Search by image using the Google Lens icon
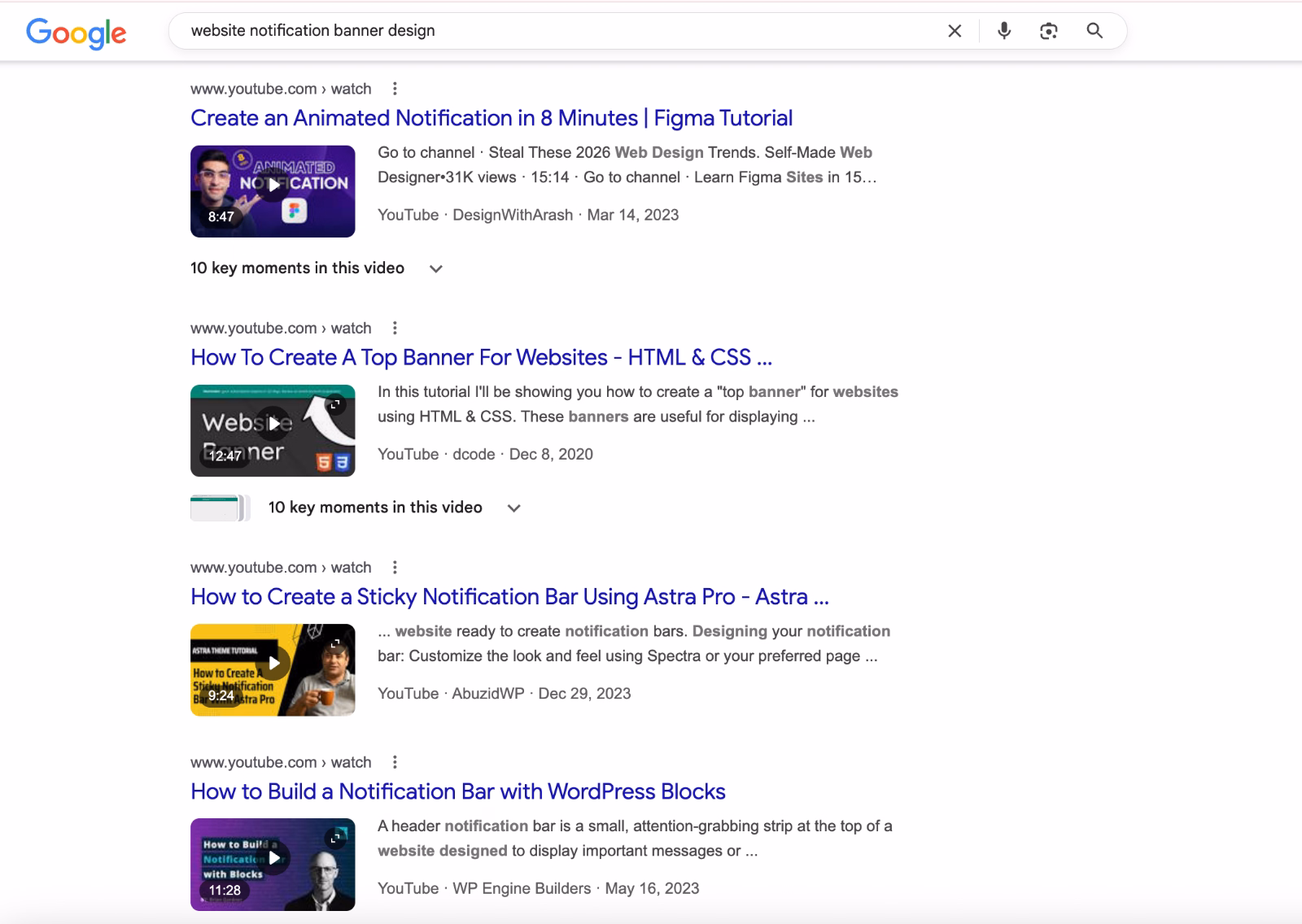Image resolution: width=1302 pixels, height=924 pixels. (x=1048, y=31)
